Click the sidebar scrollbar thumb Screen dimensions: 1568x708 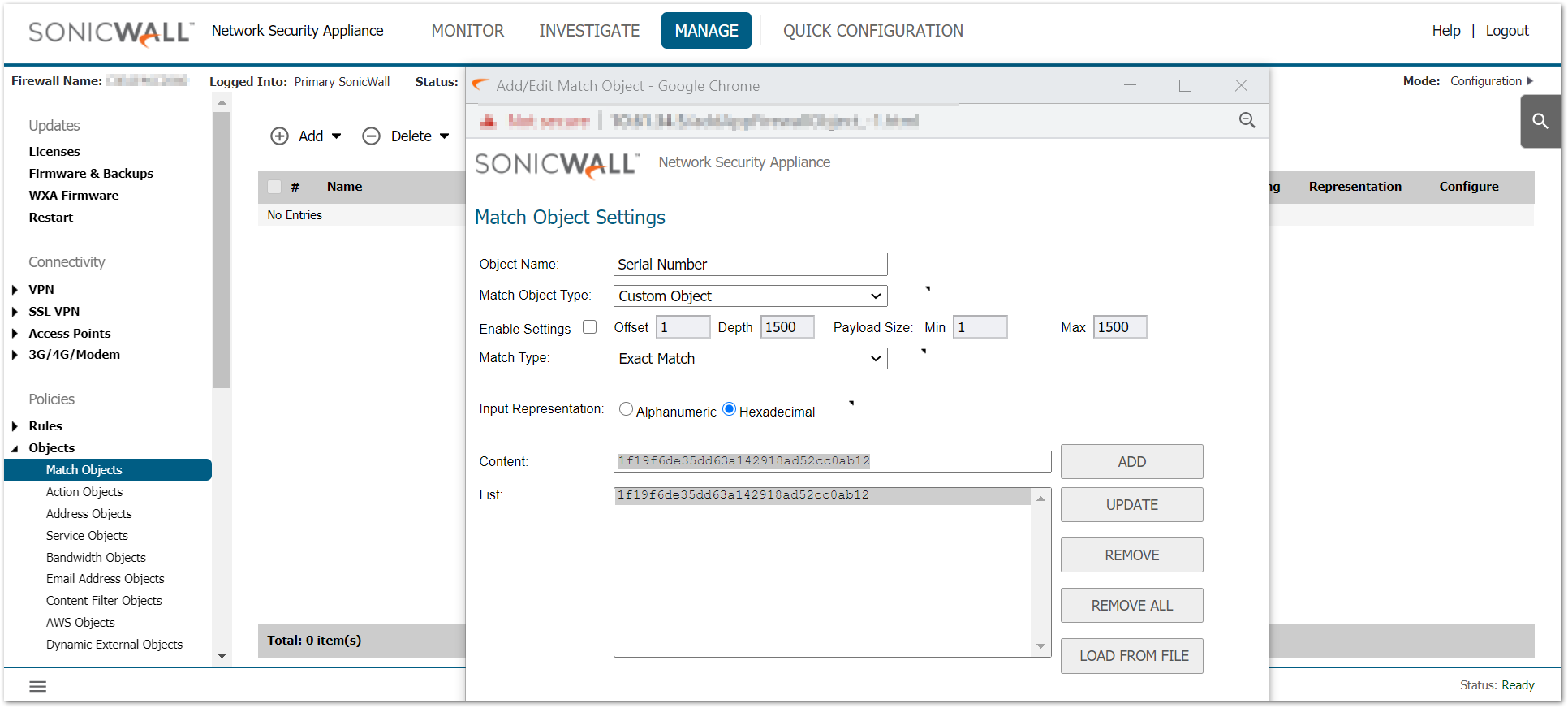pos(222,250)
